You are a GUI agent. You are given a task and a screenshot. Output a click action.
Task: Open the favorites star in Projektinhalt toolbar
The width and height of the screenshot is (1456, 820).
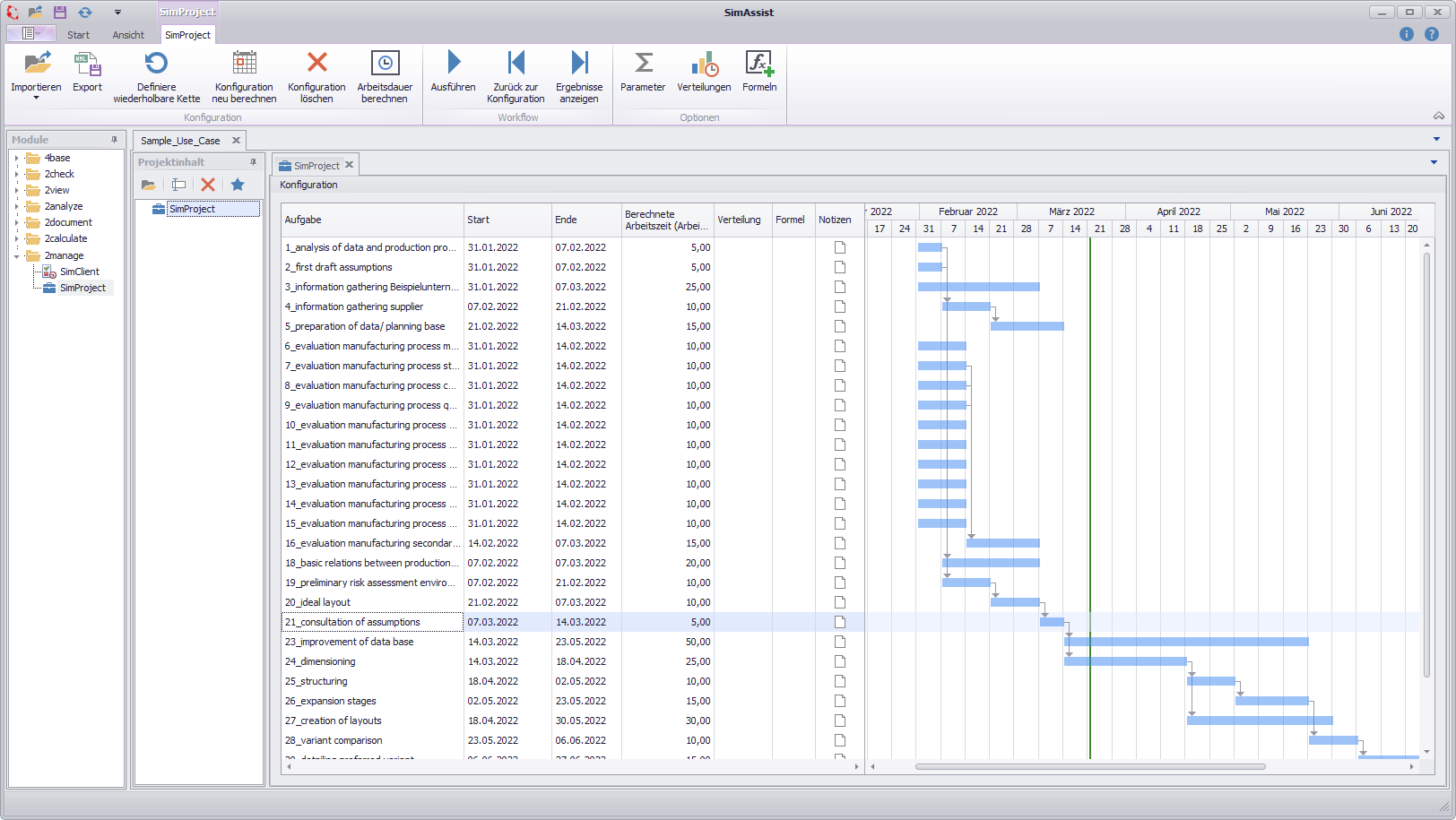237,185
